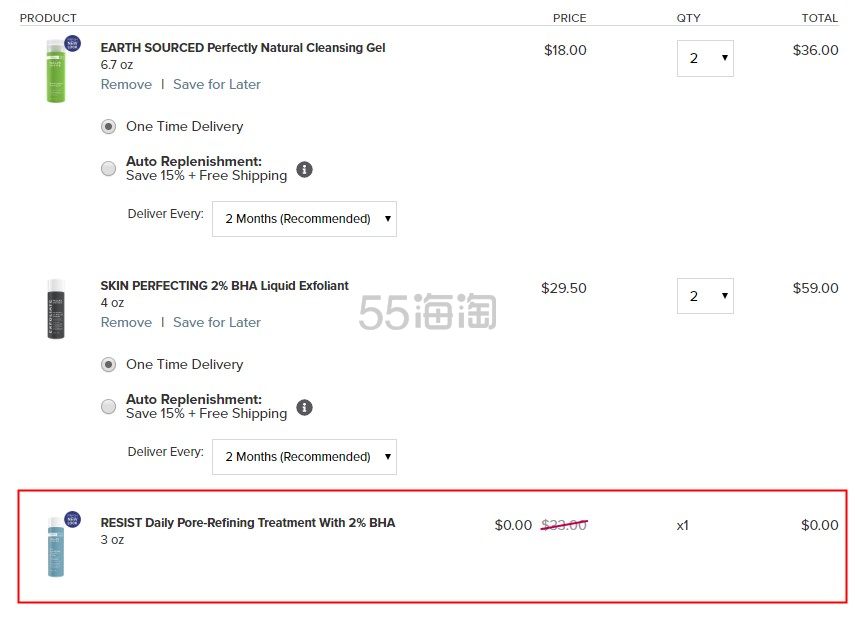The width and height of the screenshot is (855, 624).
Task: Select Auto Replenishment for Cleansing Gel
Action: 109,169
